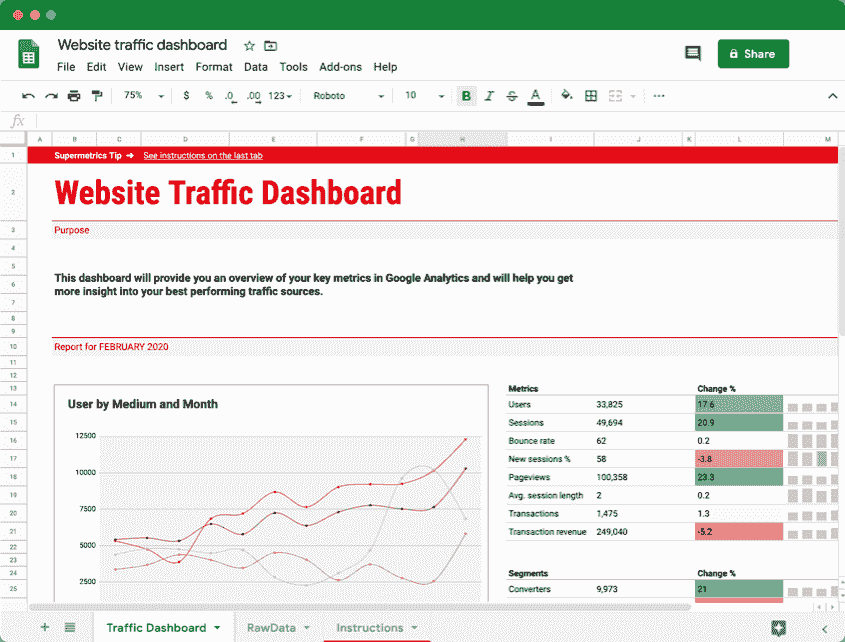Open the fill color picker
Screen dimensions: 845x642
(x=564, y=95)
